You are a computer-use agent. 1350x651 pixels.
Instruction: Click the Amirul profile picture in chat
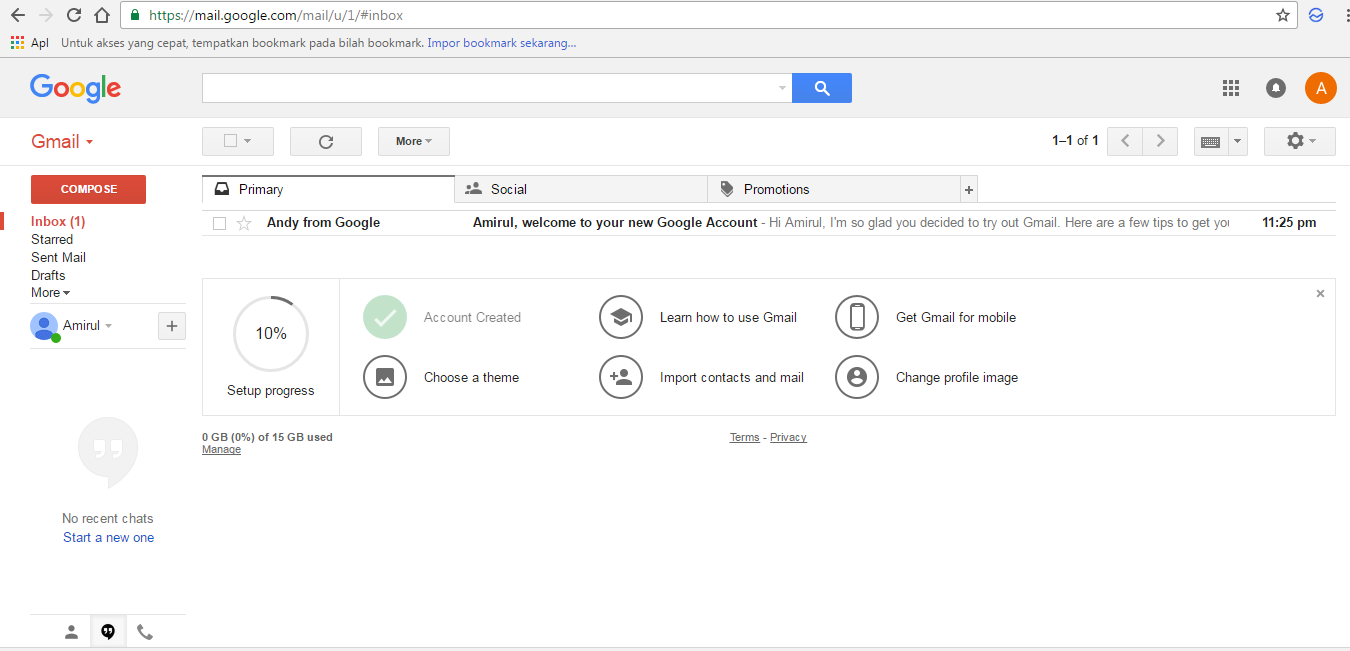click(x=44, y=326)
